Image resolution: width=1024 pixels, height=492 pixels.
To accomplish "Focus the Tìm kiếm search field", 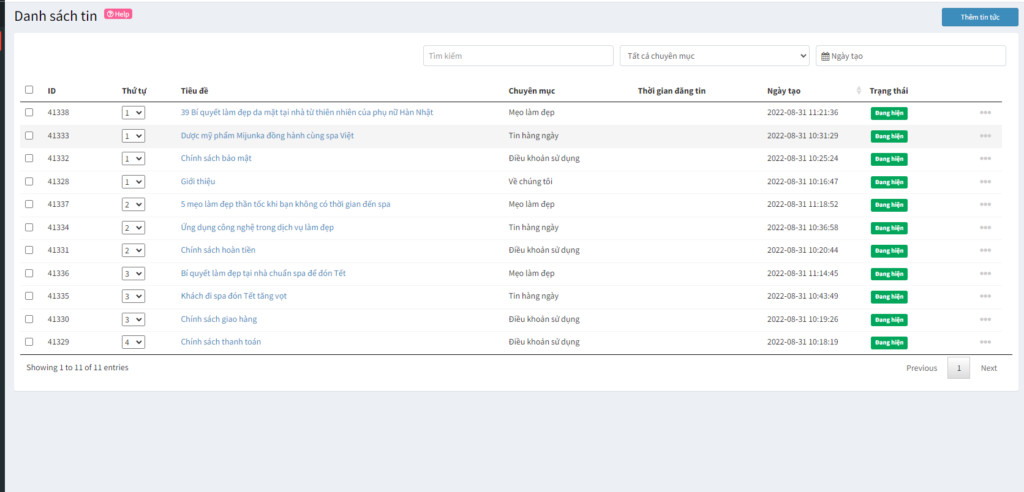I will 518,56.
